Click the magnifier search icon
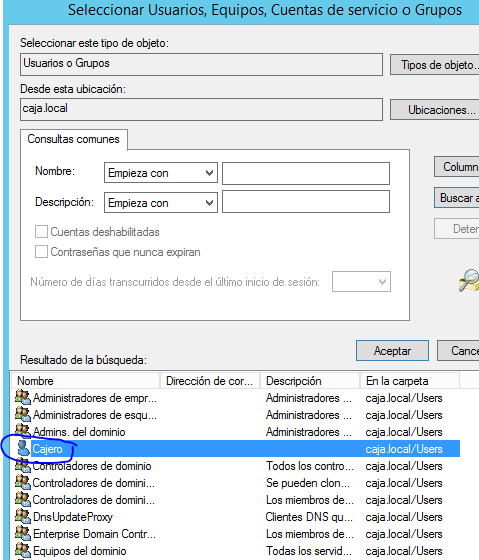Screen dimensions: 479x560 (x=469, y=281)
